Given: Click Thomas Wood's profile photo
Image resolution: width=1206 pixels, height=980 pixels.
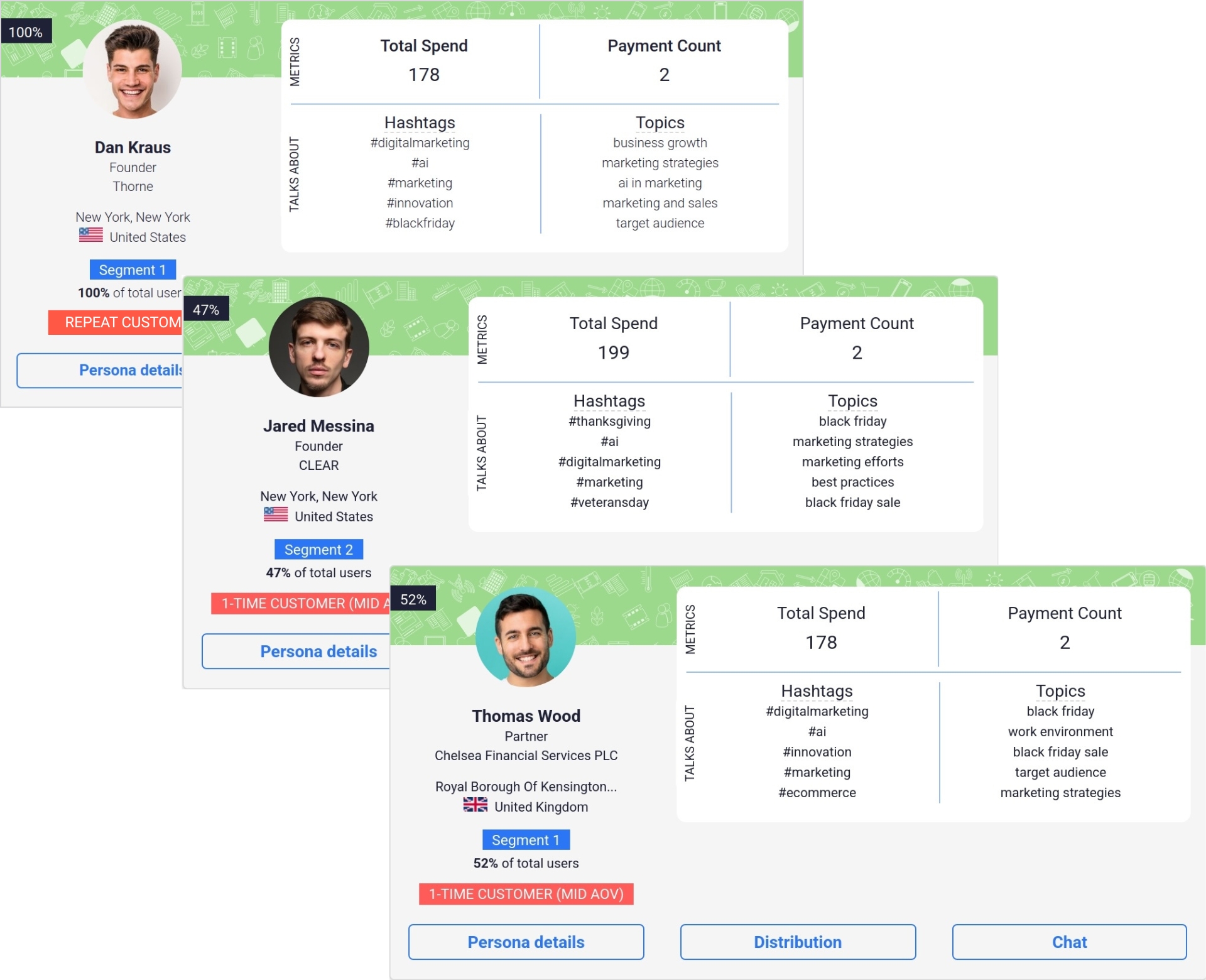Looking at the screenshot, I should 526,636.
